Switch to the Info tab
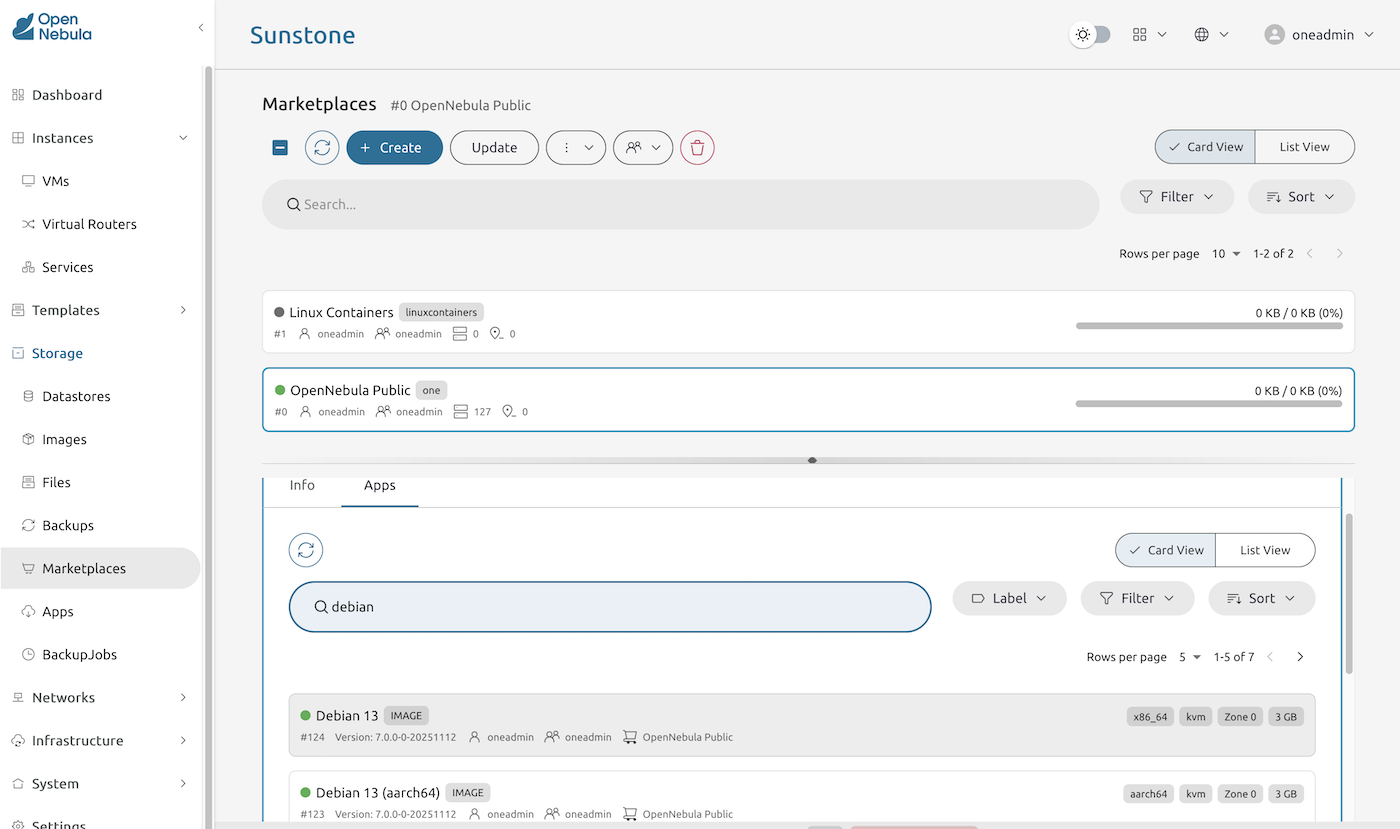Image resolution: width=1400 pixels, height=829 pixels. [302, 485]
